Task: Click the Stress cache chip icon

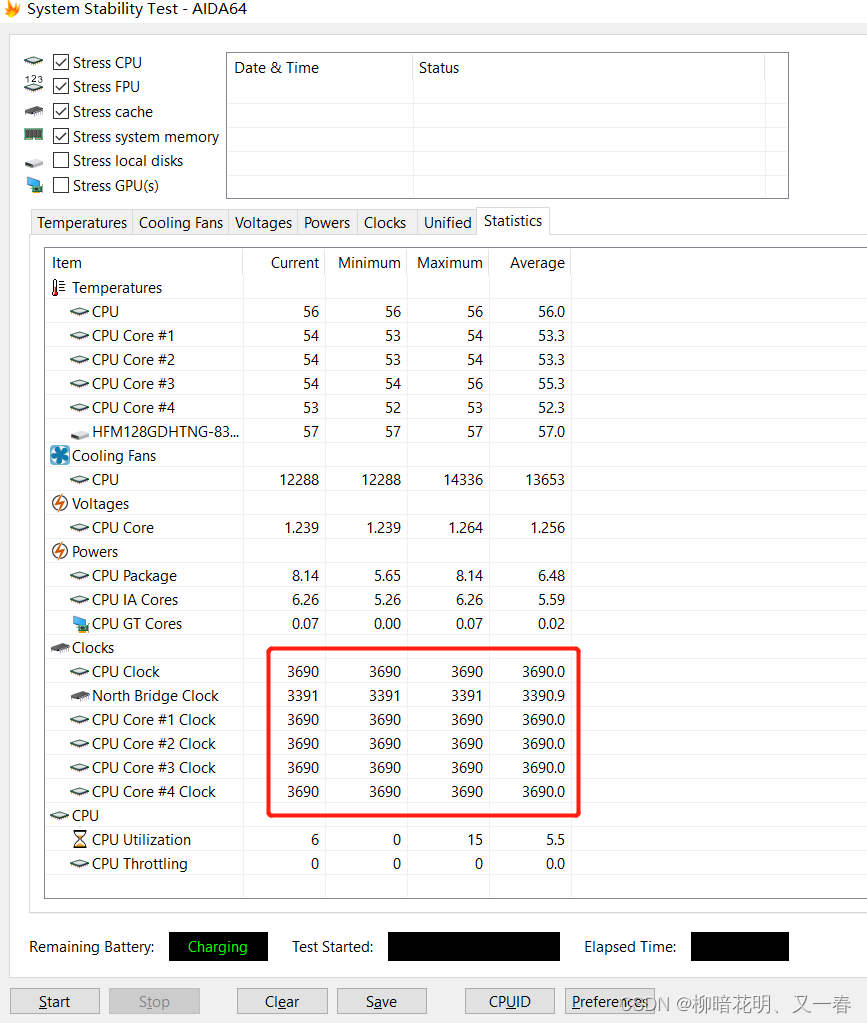Action: pyautogui.click(x=33, y=111)
